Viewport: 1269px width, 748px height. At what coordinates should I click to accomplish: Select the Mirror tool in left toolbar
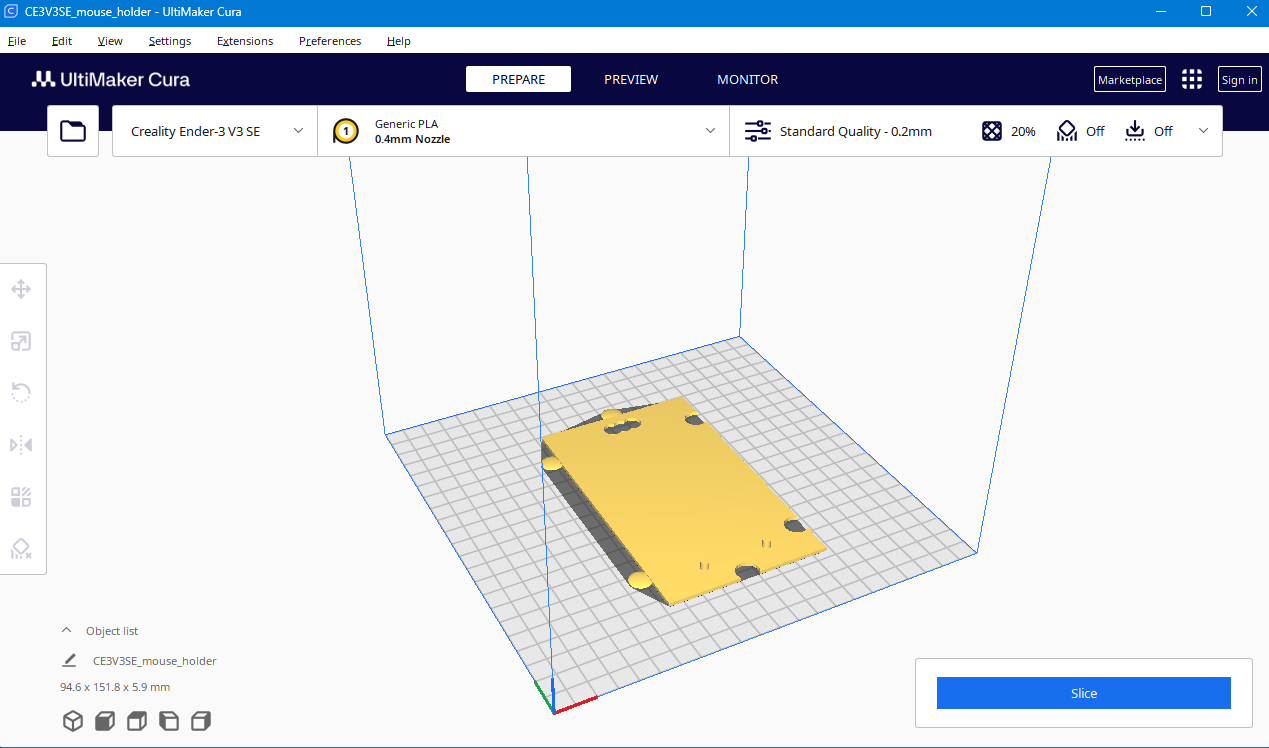point(21,444)
